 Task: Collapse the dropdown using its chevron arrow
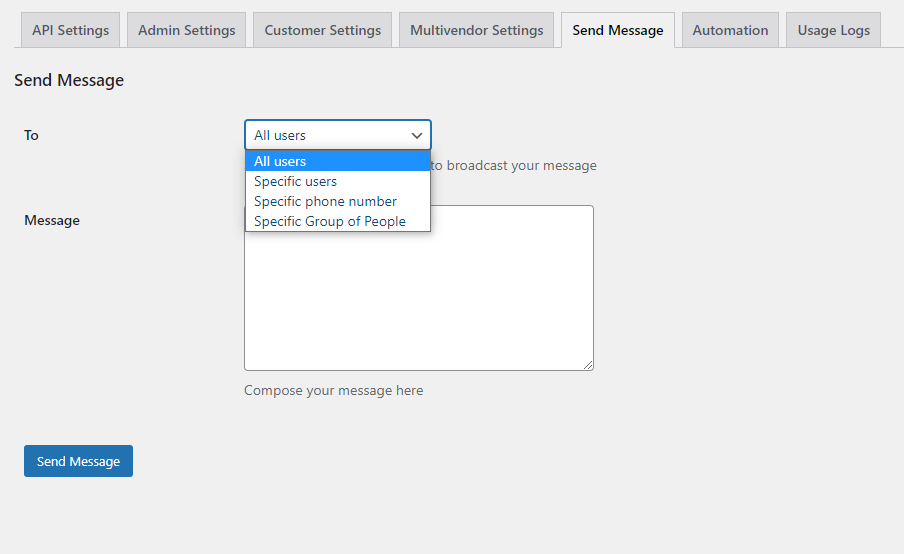[417, 135]
